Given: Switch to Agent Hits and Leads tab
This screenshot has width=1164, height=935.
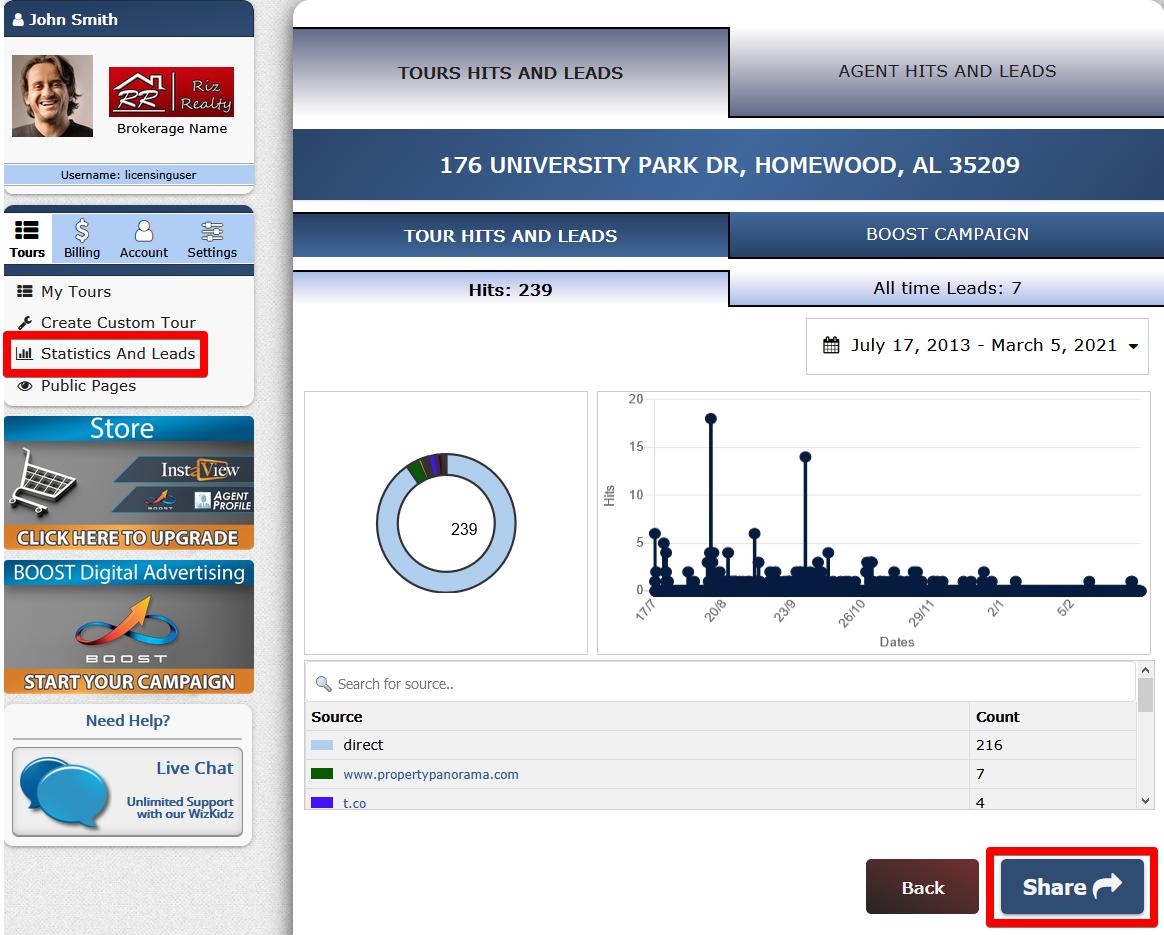Looking at the screenshot, I should coord(946,72).
